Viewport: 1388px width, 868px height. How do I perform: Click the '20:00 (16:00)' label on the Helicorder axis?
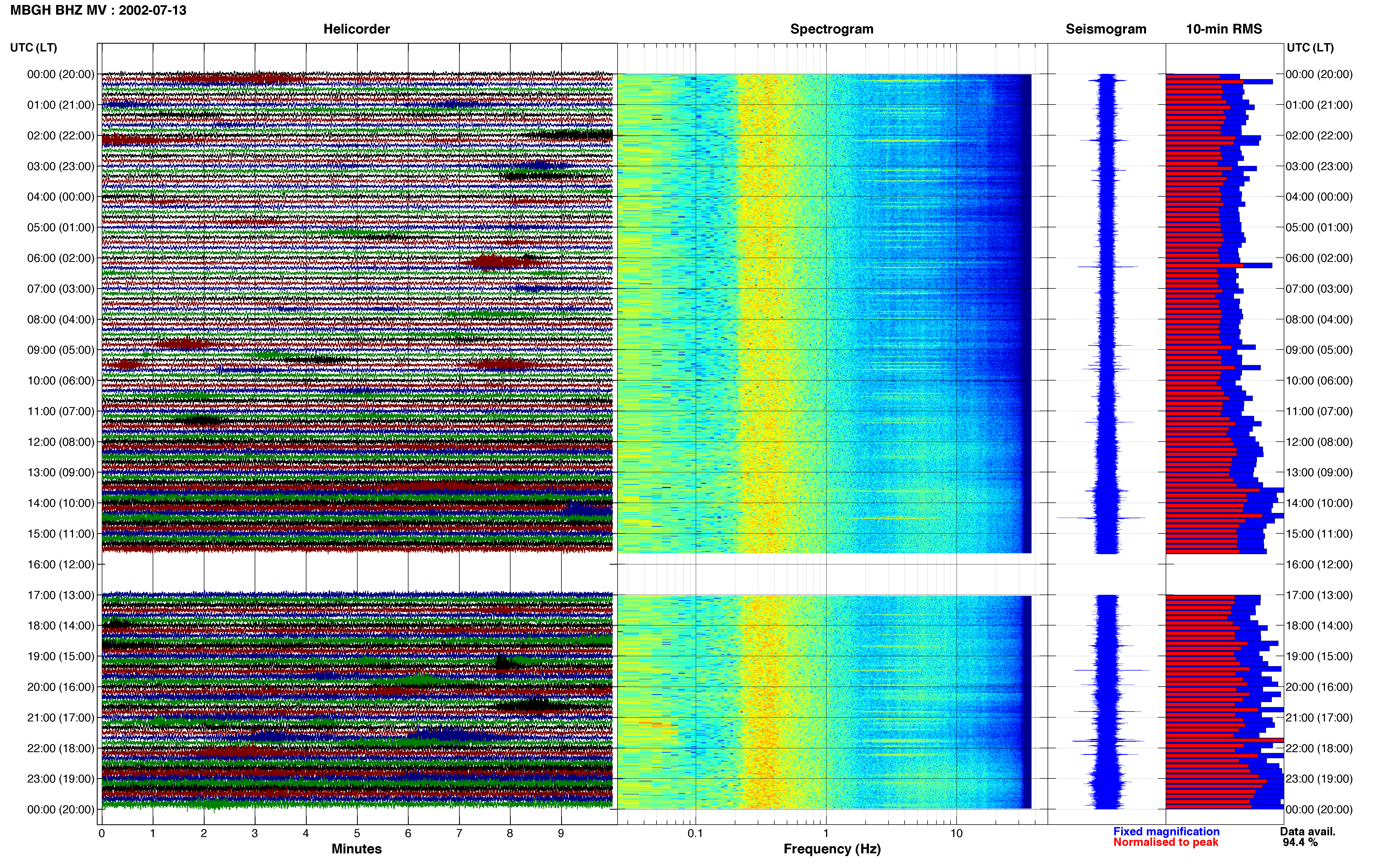(x=61, y=687)
